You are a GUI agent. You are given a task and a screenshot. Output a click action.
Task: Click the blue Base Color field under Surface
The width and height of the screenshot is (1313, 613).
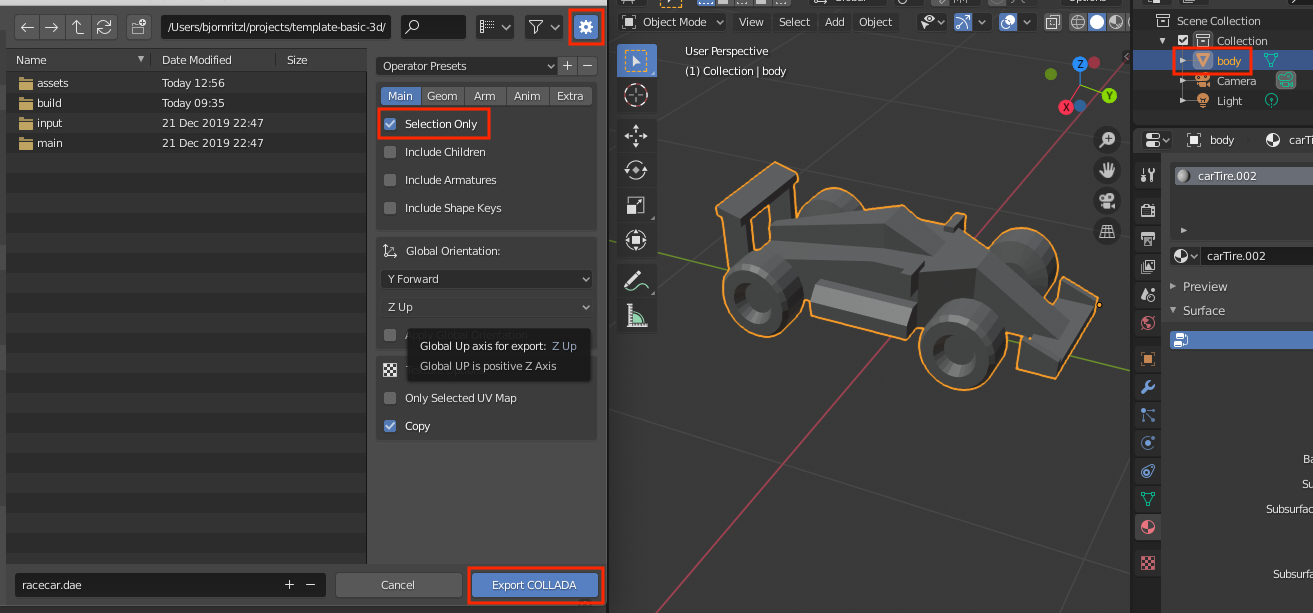(1240, 340)
